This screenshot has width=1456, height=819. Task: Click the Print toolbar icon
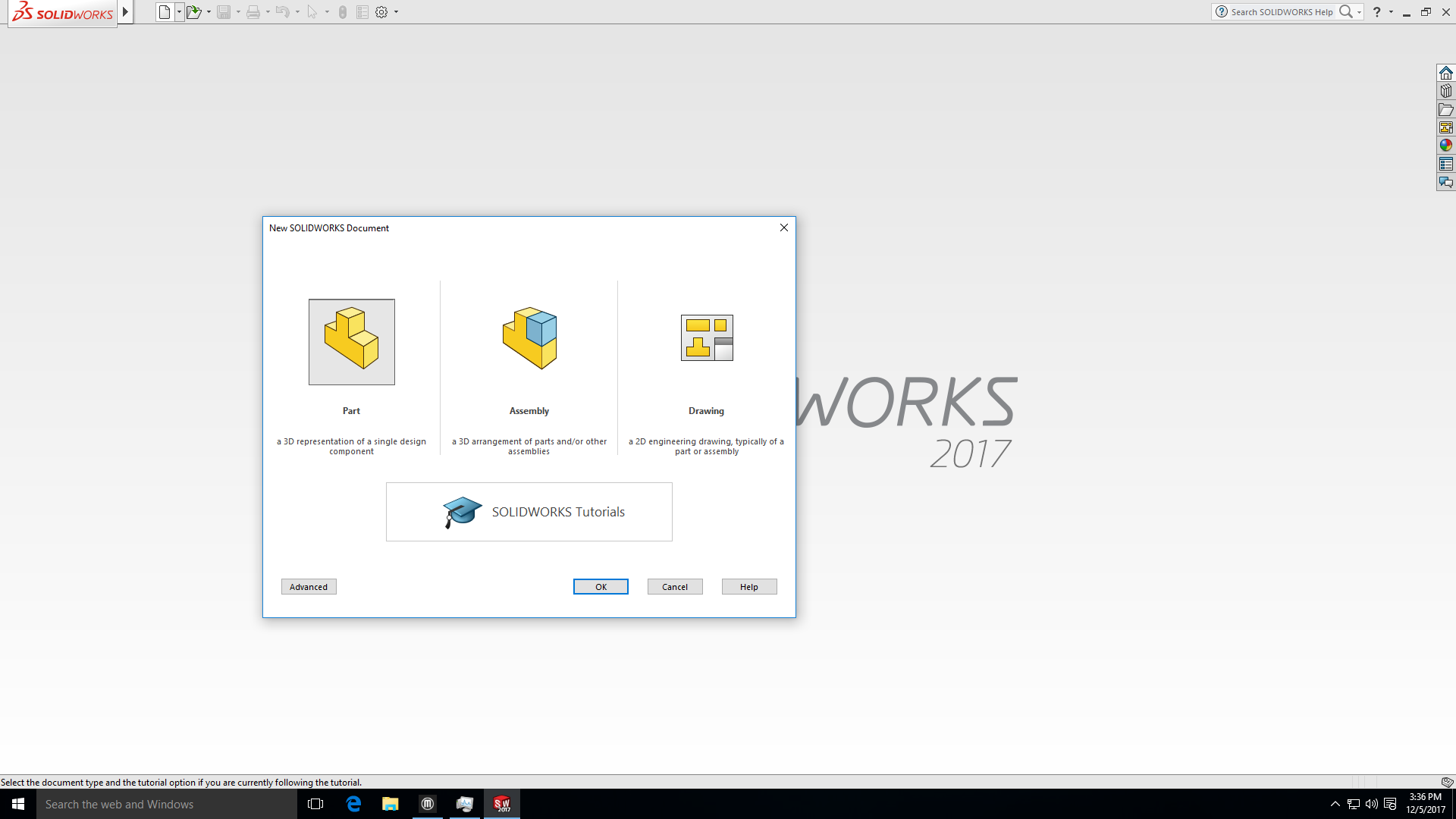pos(254,11)
